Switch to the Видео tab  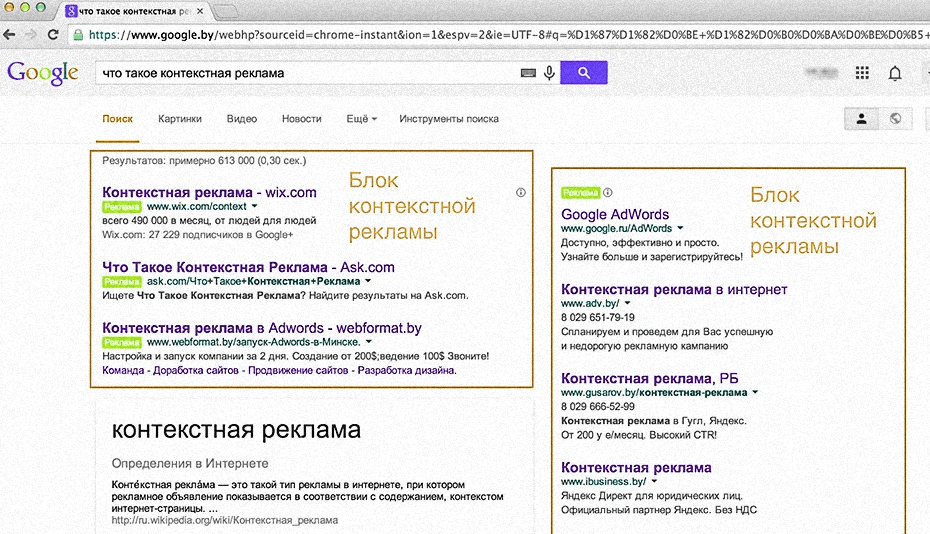pos(242,119)
